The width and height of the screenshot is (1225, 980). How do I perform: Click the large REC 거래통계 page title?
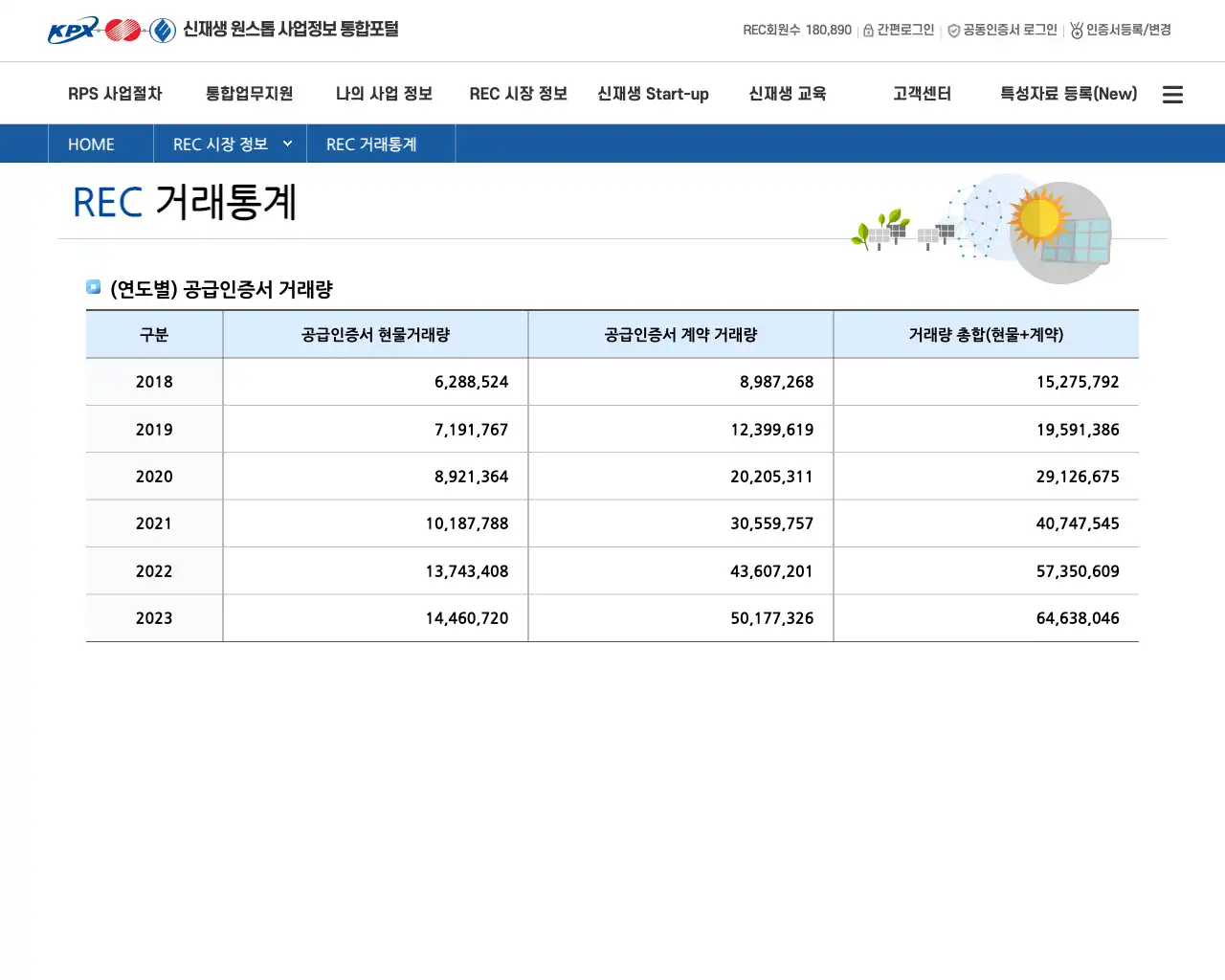185,203
